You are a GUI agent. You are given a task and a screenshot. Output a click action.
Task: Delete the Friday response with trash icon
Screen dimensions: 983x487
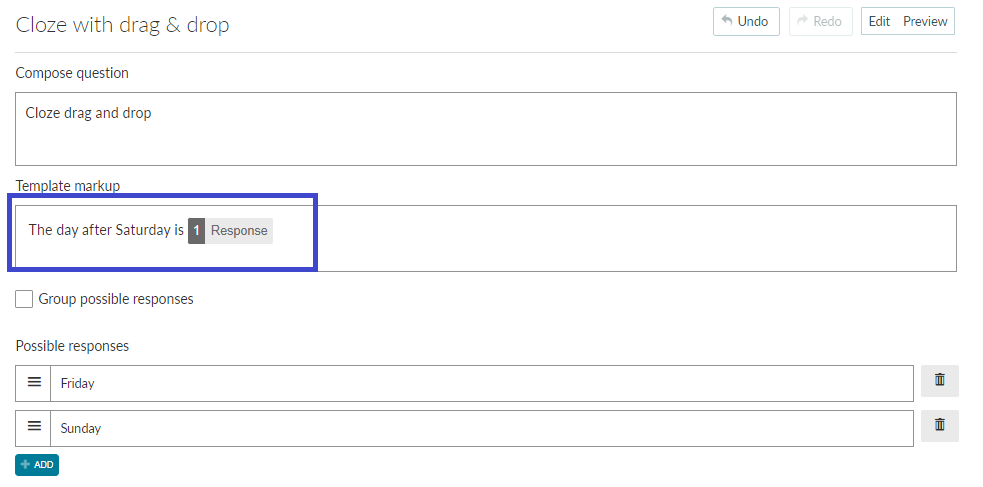[x=939, y=380]
